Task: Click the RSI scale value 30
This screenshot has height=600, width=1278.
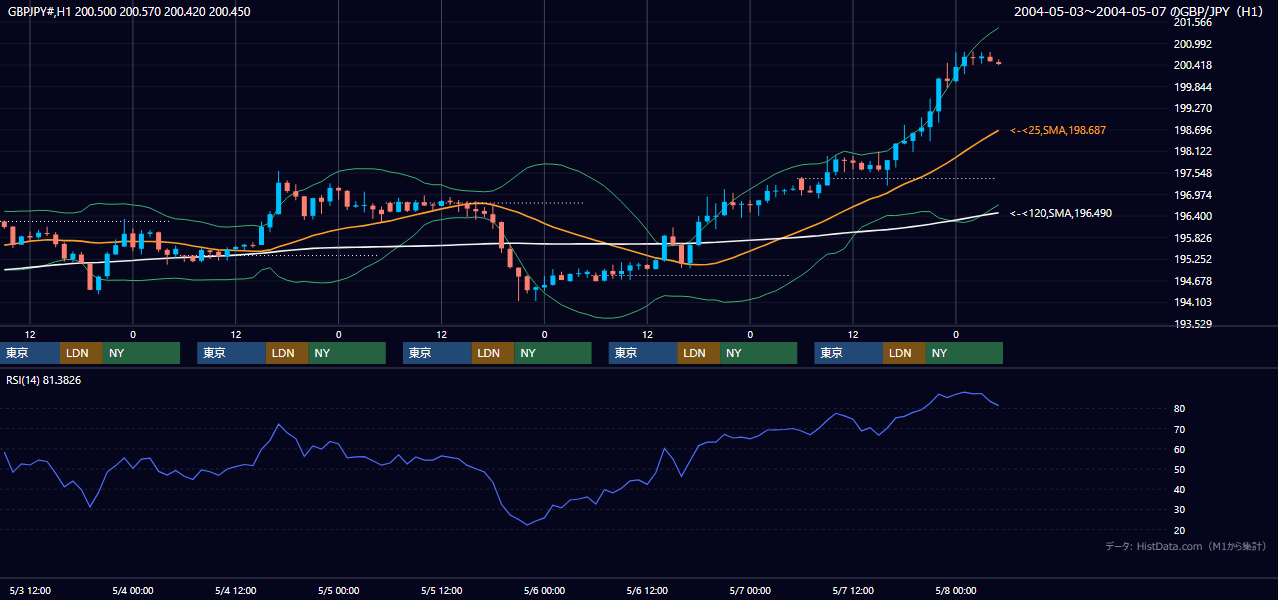Action: 1180,509
